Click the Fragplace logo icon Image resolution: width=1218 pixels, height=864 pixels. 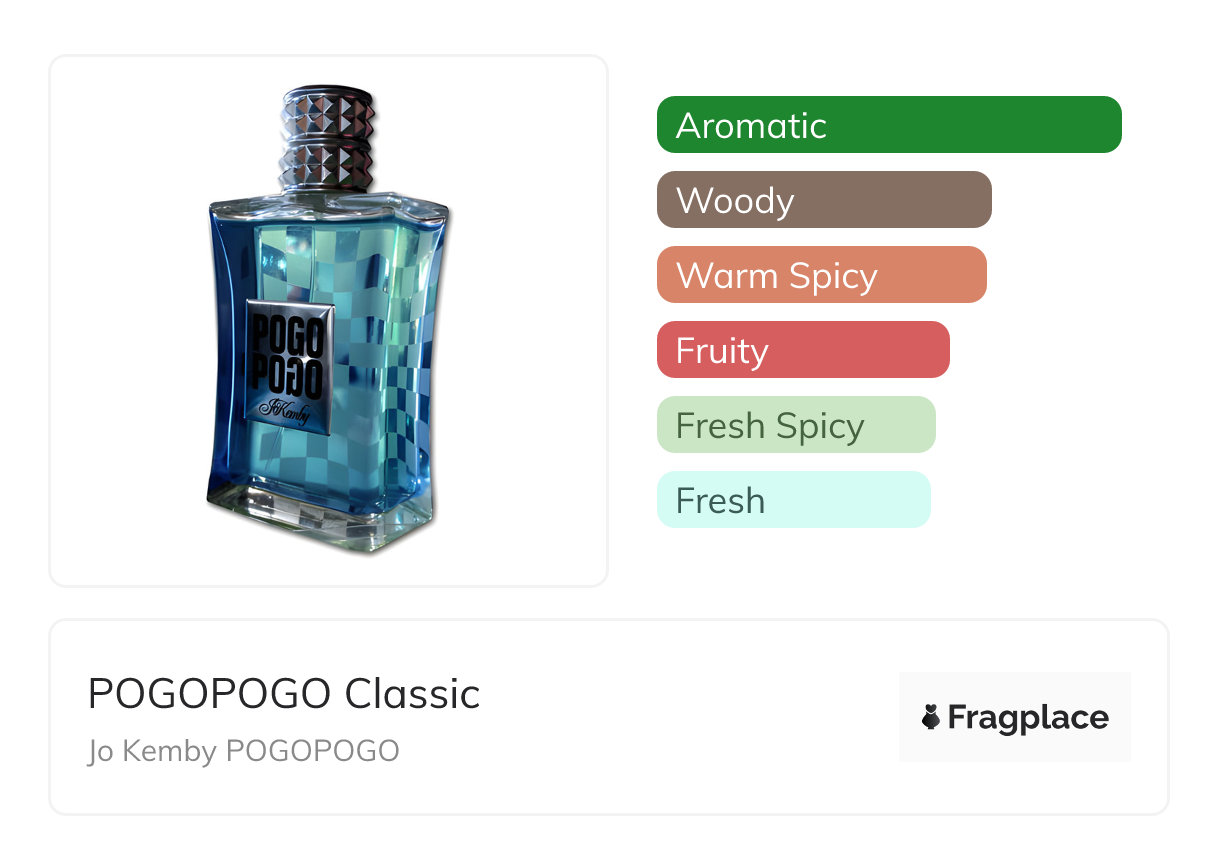(931, 717)
